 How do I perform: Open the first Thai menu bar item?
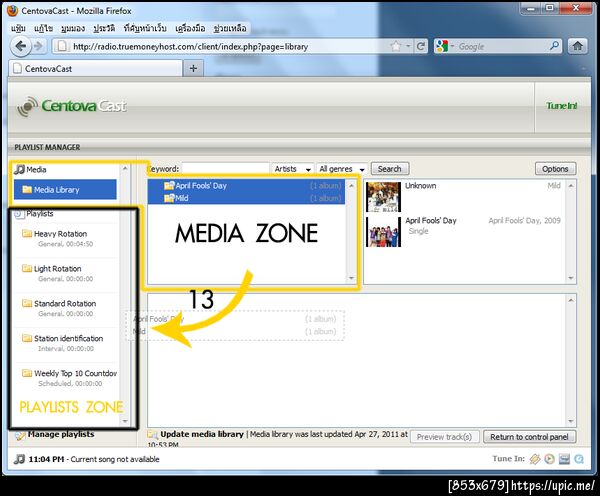tap(18, 28)
